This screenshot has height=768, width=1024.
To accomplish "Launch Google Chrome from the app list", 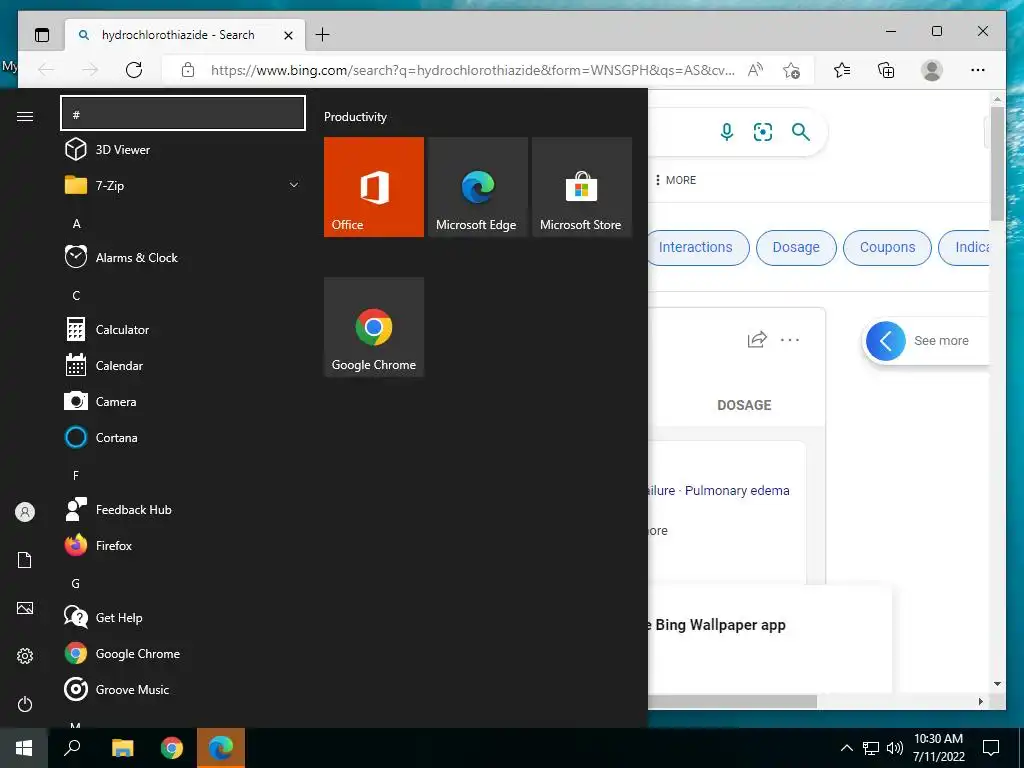I will [x=183, y=653].
